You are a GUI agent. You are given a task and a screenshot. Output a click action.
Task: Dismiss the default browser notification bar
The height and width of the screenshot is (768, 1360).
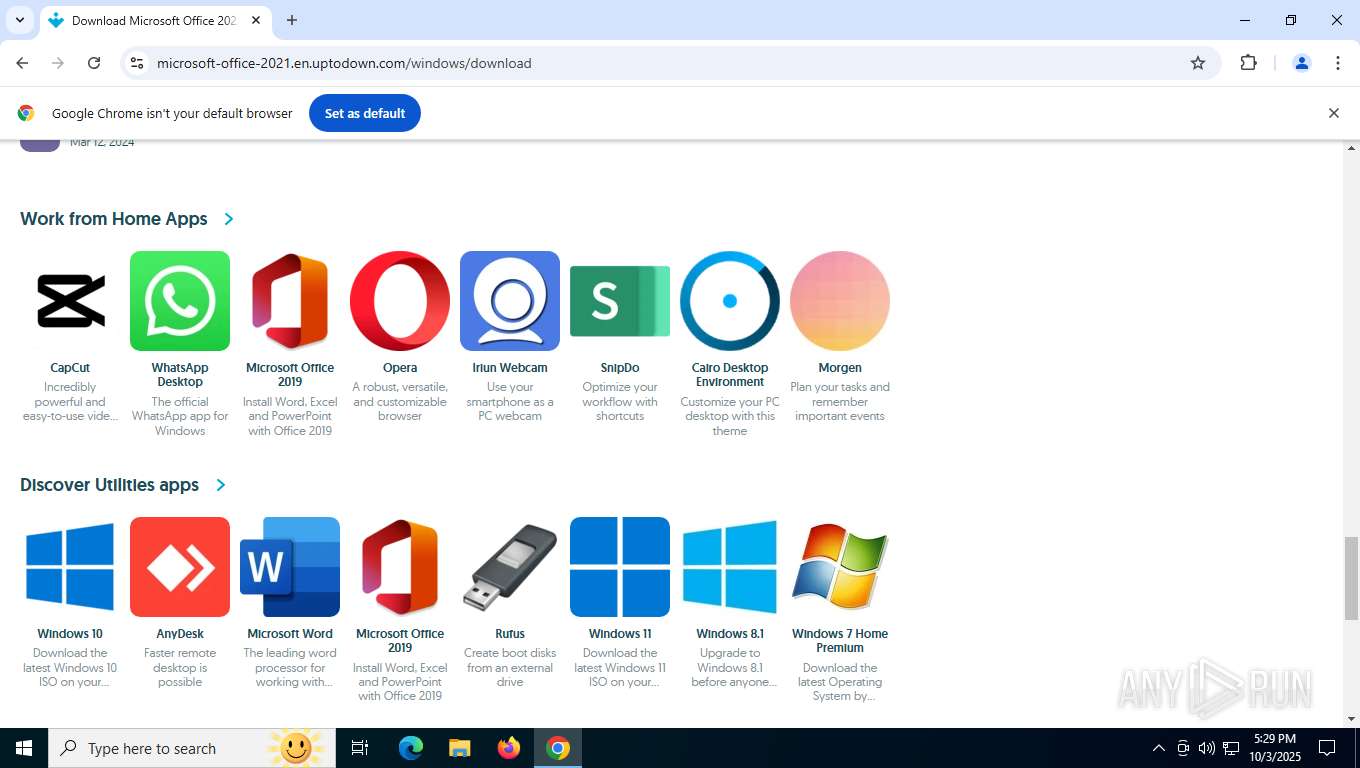tap(1333, 113)
